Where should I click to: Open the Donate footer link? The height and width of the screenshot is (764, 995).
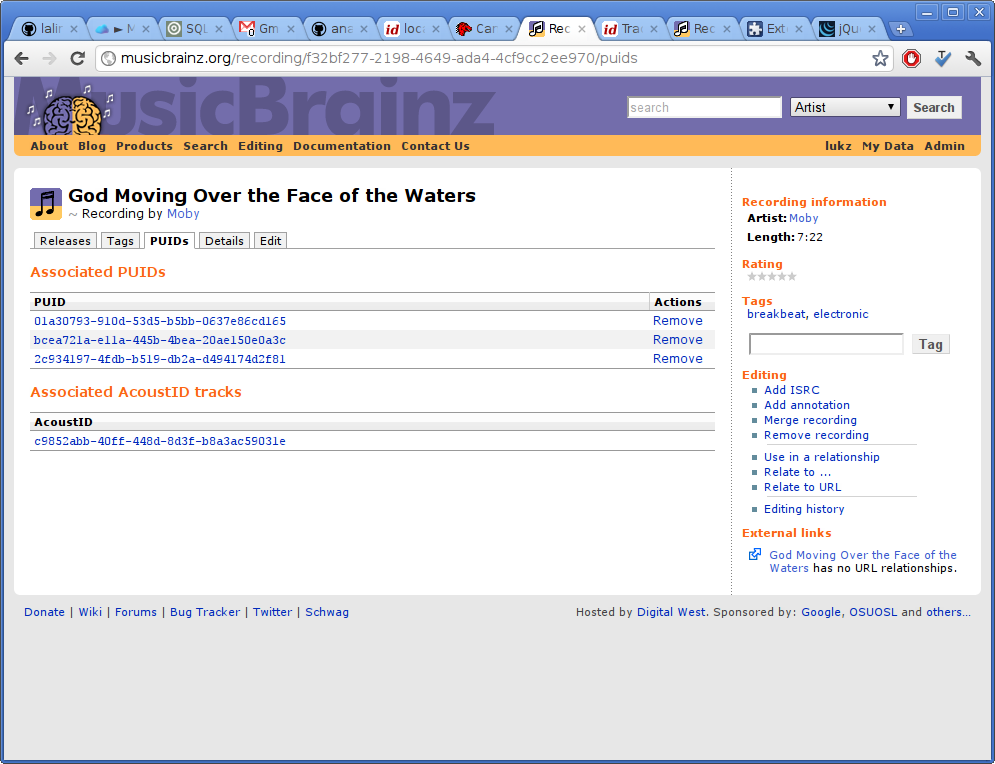tap(44, 612)
